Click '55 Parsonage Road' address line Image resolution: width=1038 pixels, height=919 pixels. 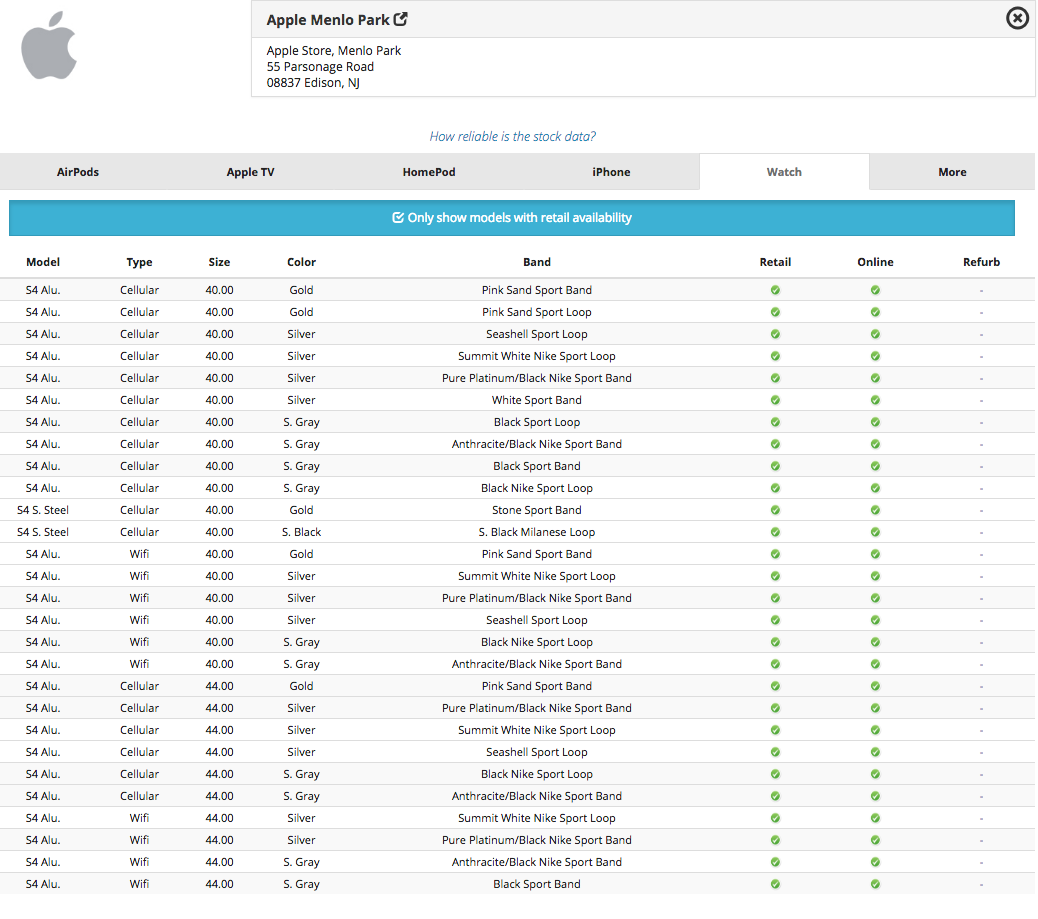320,67
